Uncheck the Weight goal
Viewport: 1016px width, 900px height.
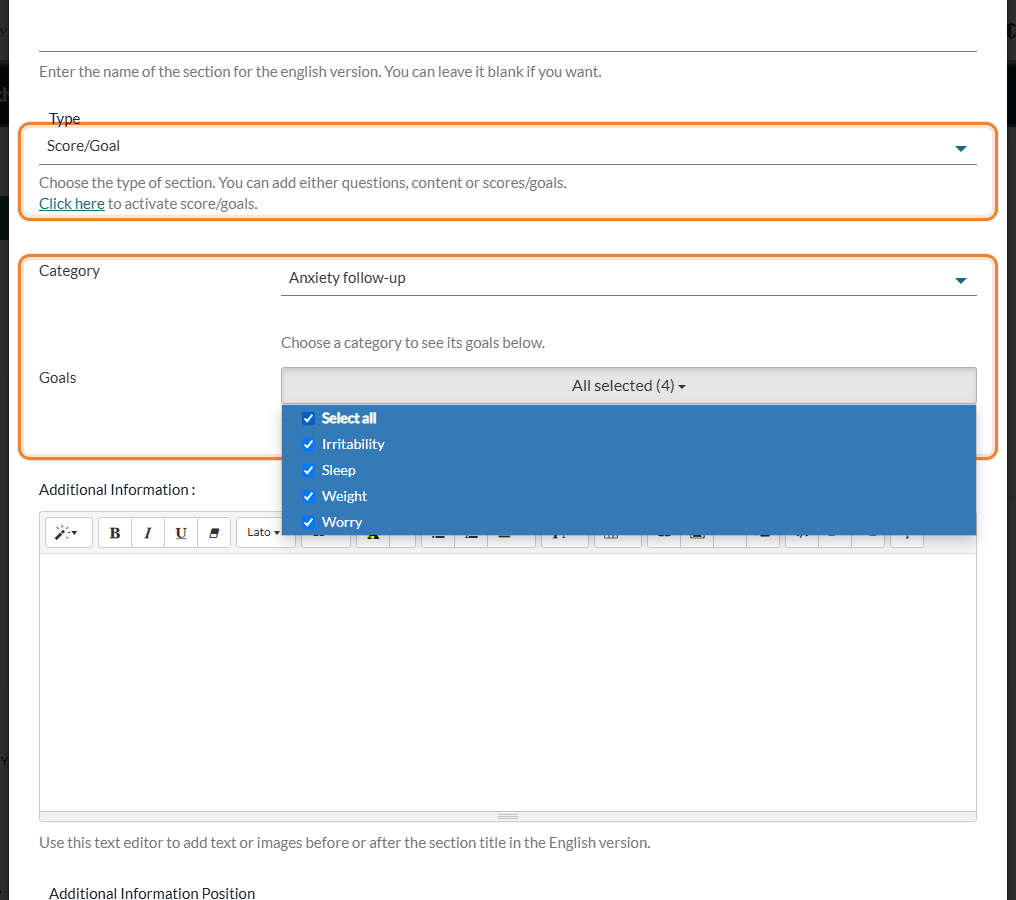(x=308, y=496)
